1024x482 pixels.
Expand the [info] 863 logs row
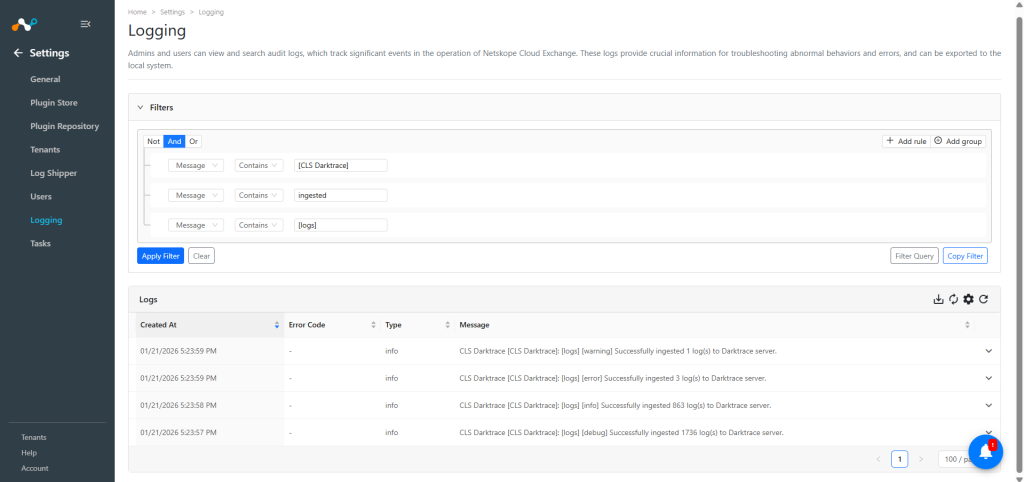point(988,405)
